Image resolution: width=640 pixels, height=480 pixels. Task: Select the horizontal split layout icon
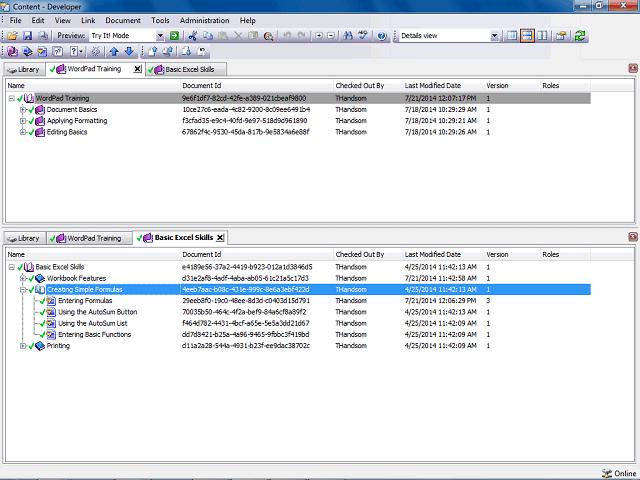(527, 36)
